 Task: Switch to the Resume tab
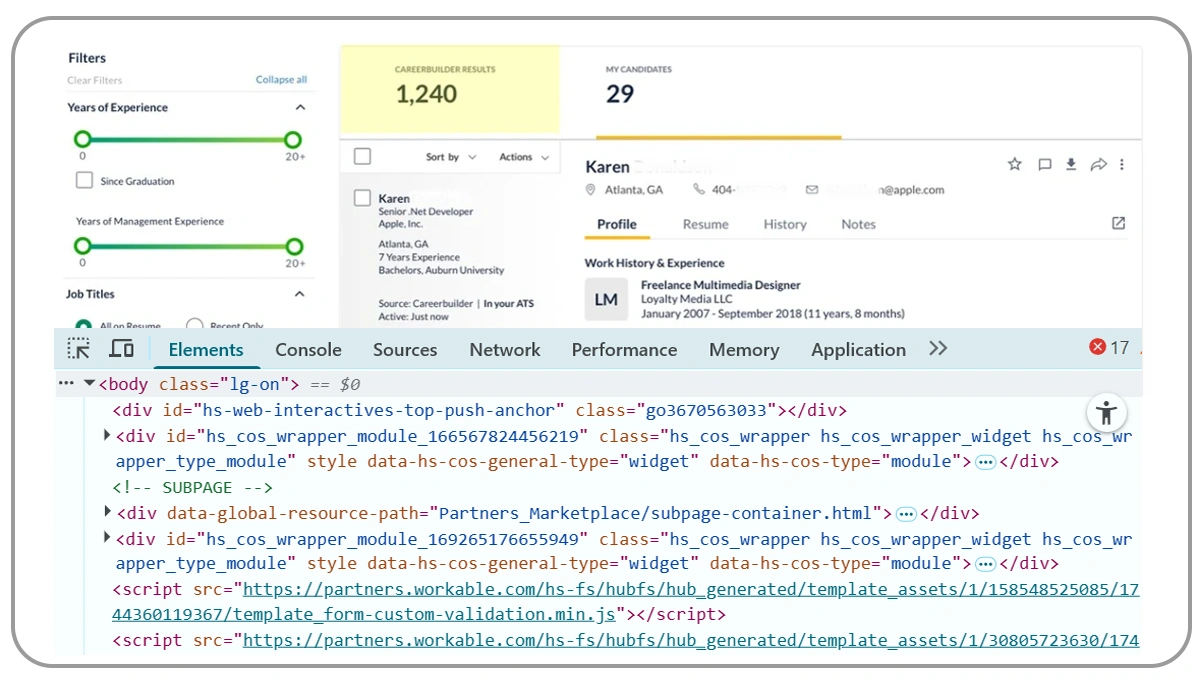click(x=705, y=225)
